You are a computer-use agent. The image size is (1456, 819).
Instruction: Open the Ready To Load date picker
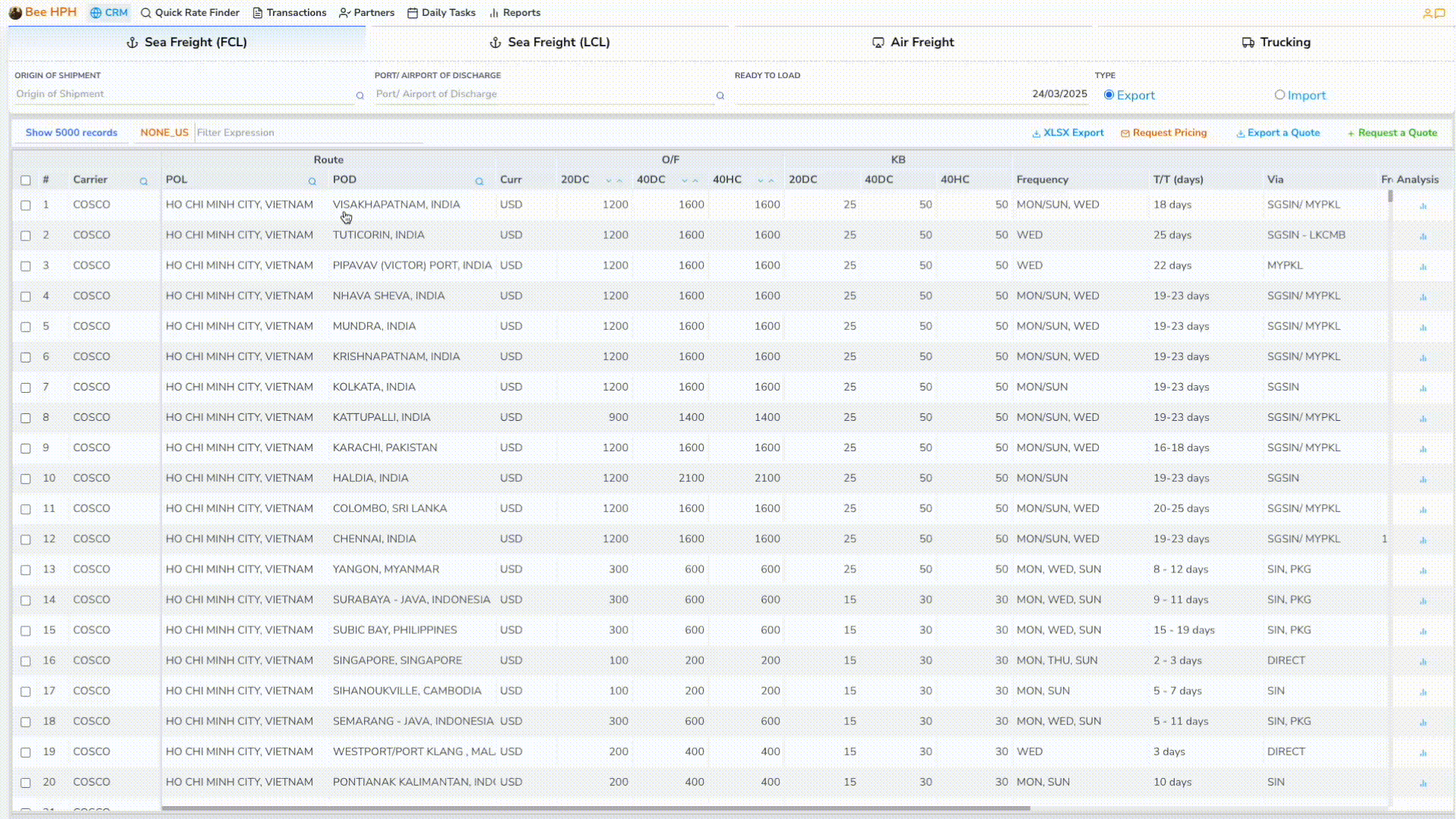tap(912, 94)
